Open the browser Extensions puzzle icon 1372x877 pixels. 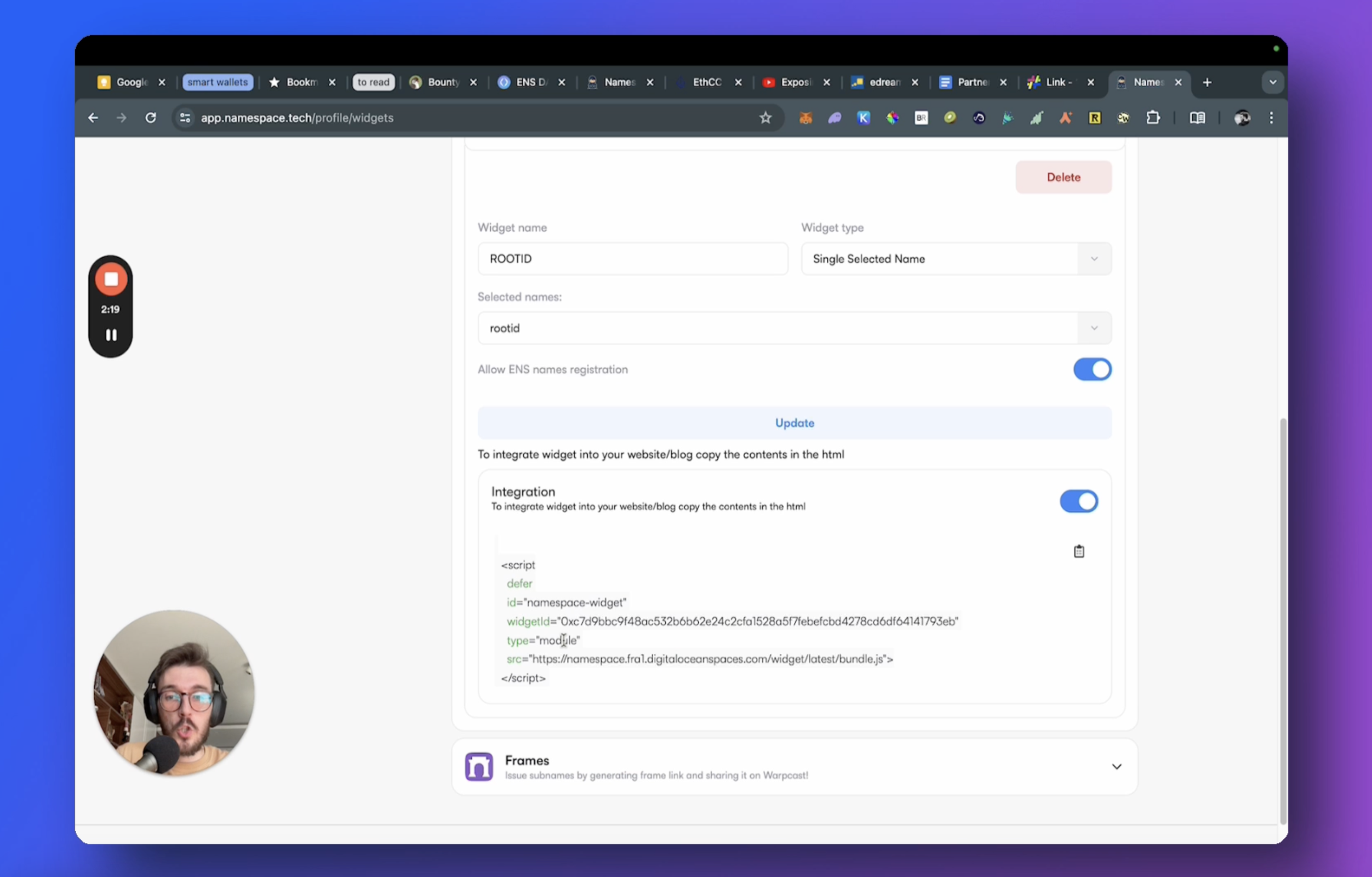[x=1153, y=118]
